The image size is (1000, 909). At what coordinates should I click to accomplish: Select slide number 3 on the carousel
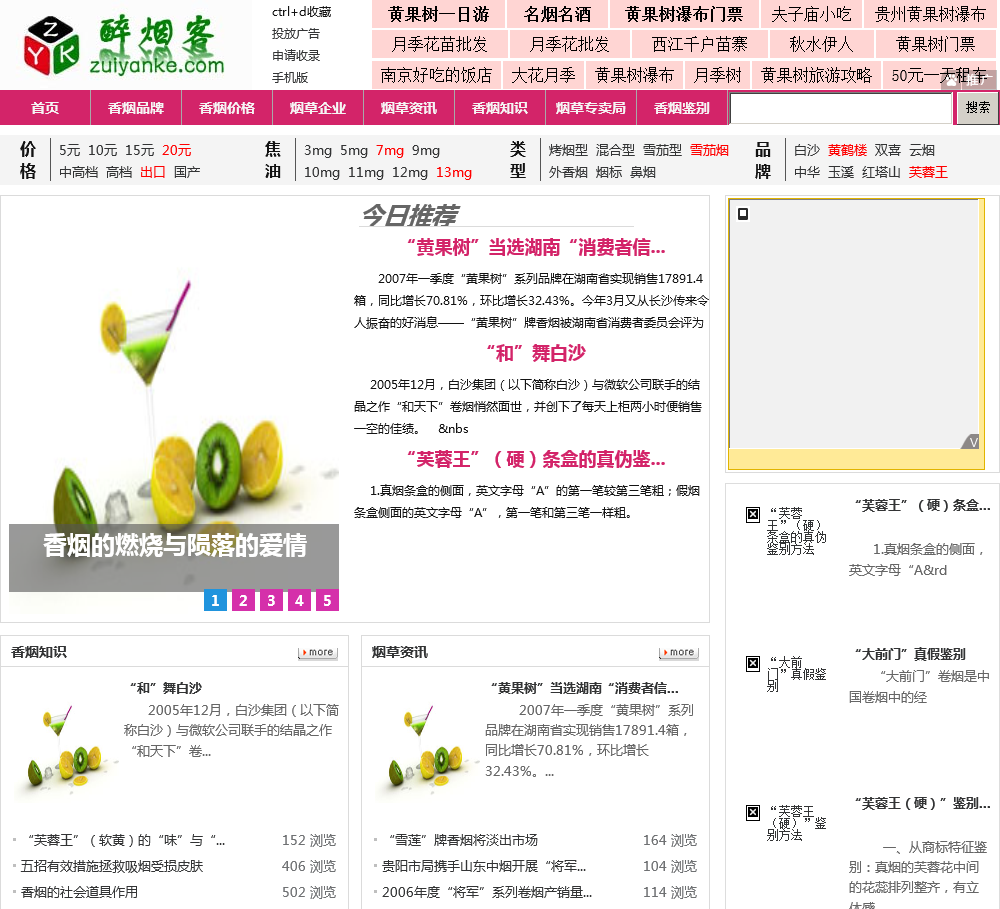[272, 600]
